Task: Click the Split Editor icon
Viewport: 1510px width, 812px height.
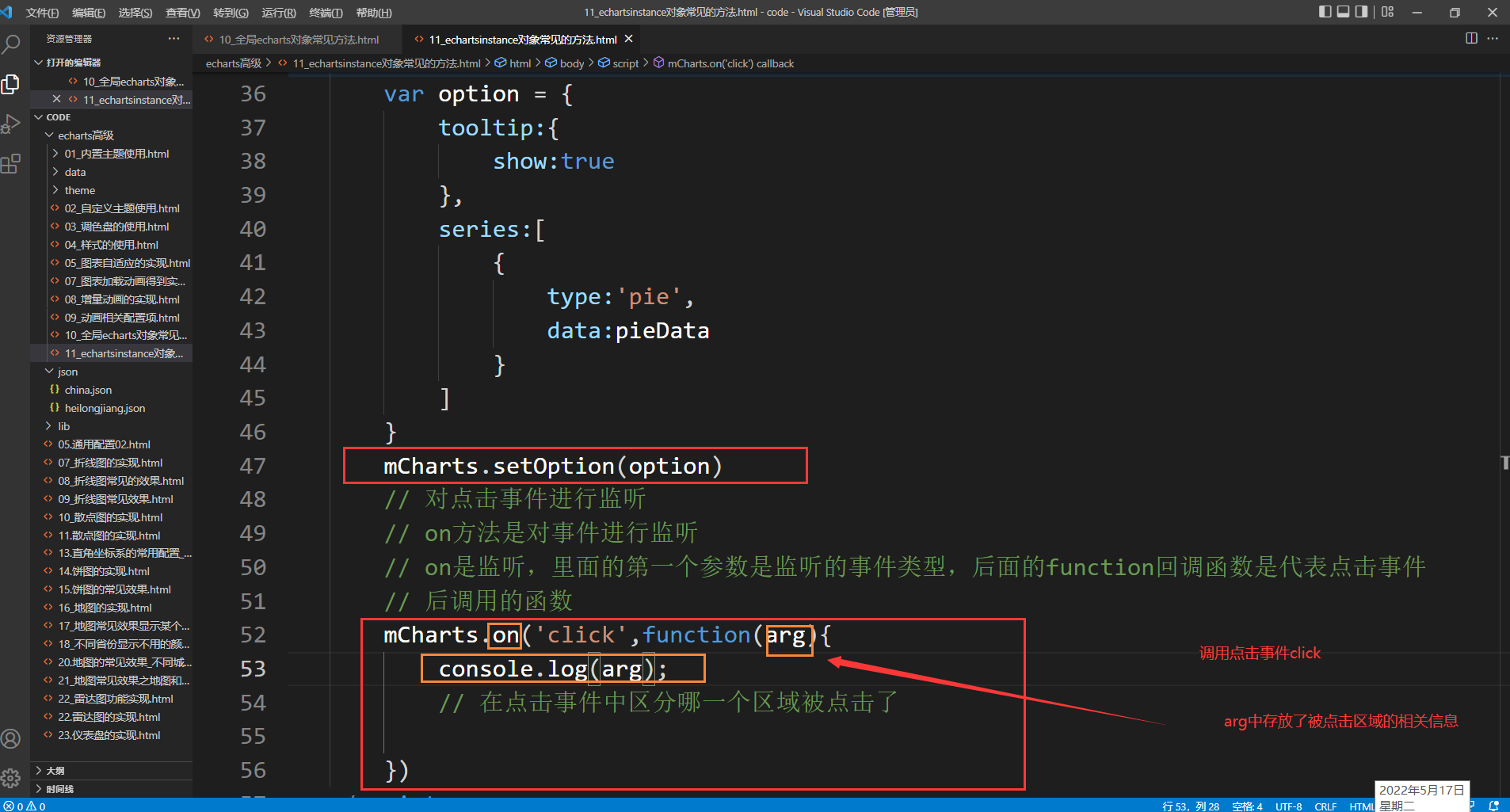Action: pyautogui.click(x=1471, y=38)
